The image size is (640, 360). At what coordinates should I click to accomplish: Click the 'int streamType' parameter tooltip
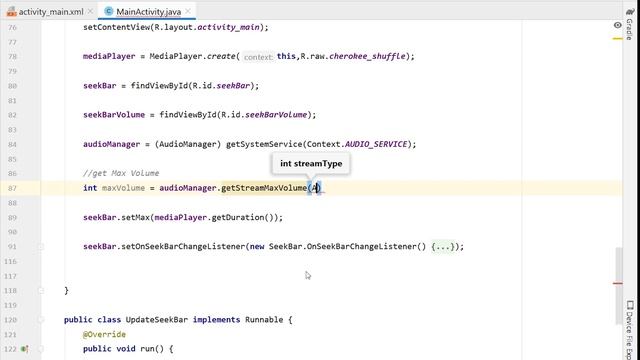pyautogui.click(x=311, y=164)
